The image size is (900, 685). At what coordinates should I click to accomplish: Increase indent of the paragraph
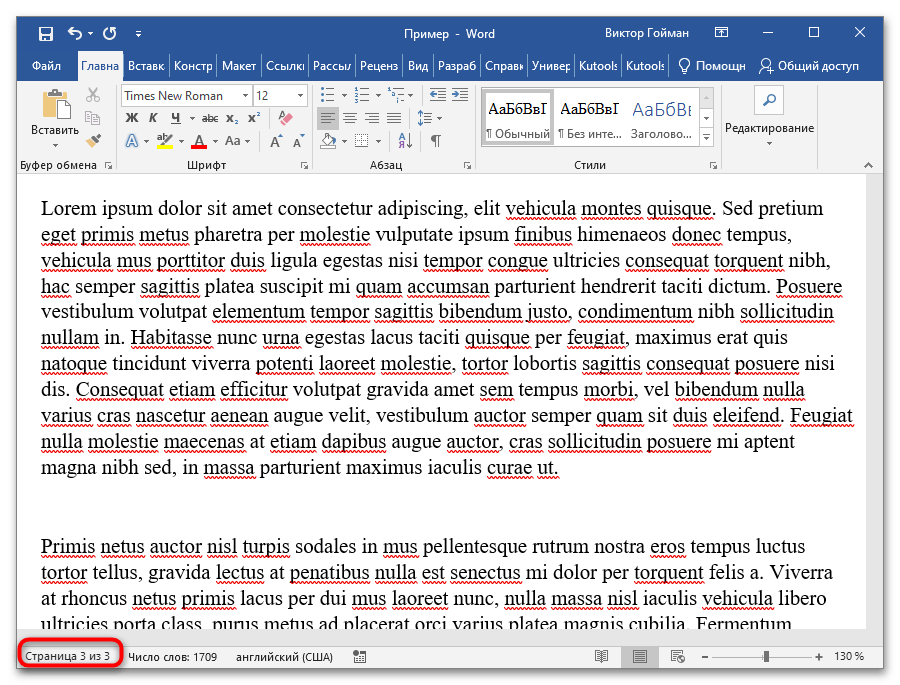pos(460,95)
